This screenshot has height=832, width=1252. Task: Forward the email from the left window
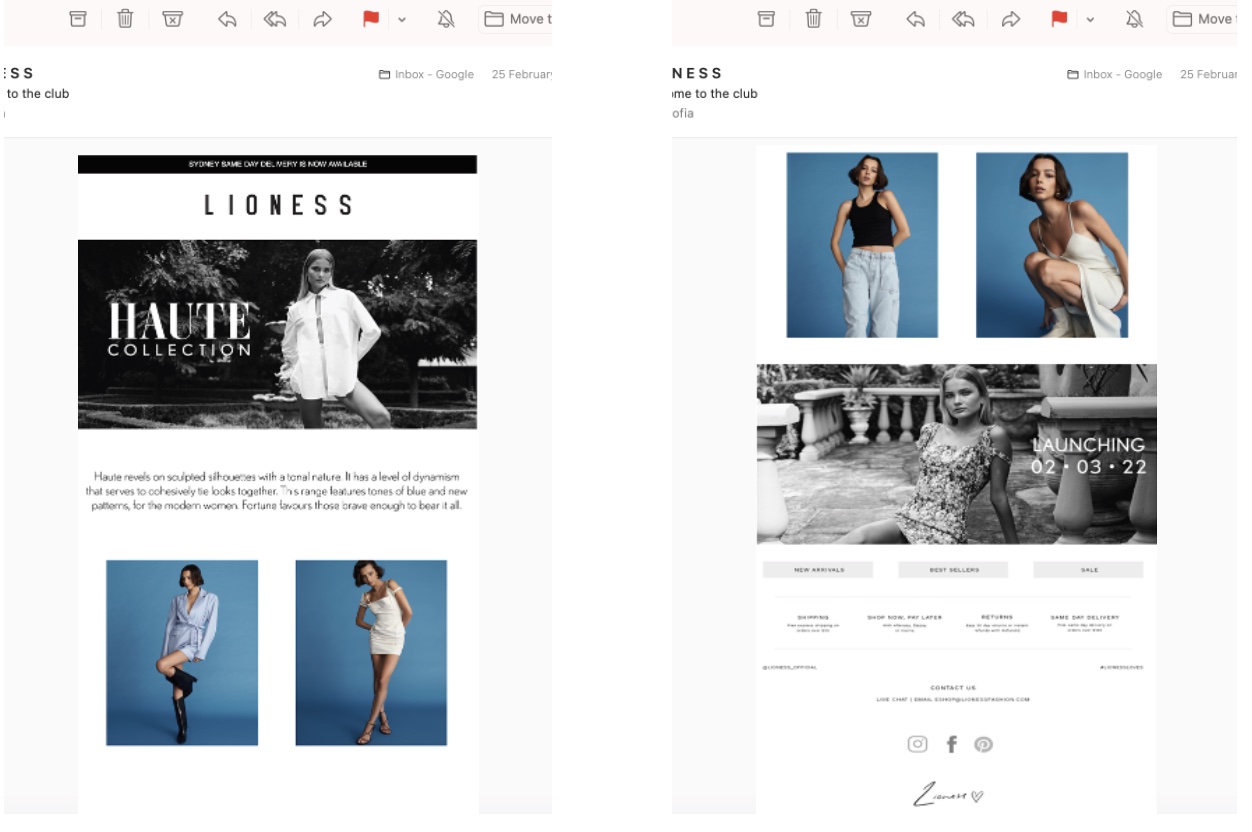pyautogui.click(x=323, y=18)
